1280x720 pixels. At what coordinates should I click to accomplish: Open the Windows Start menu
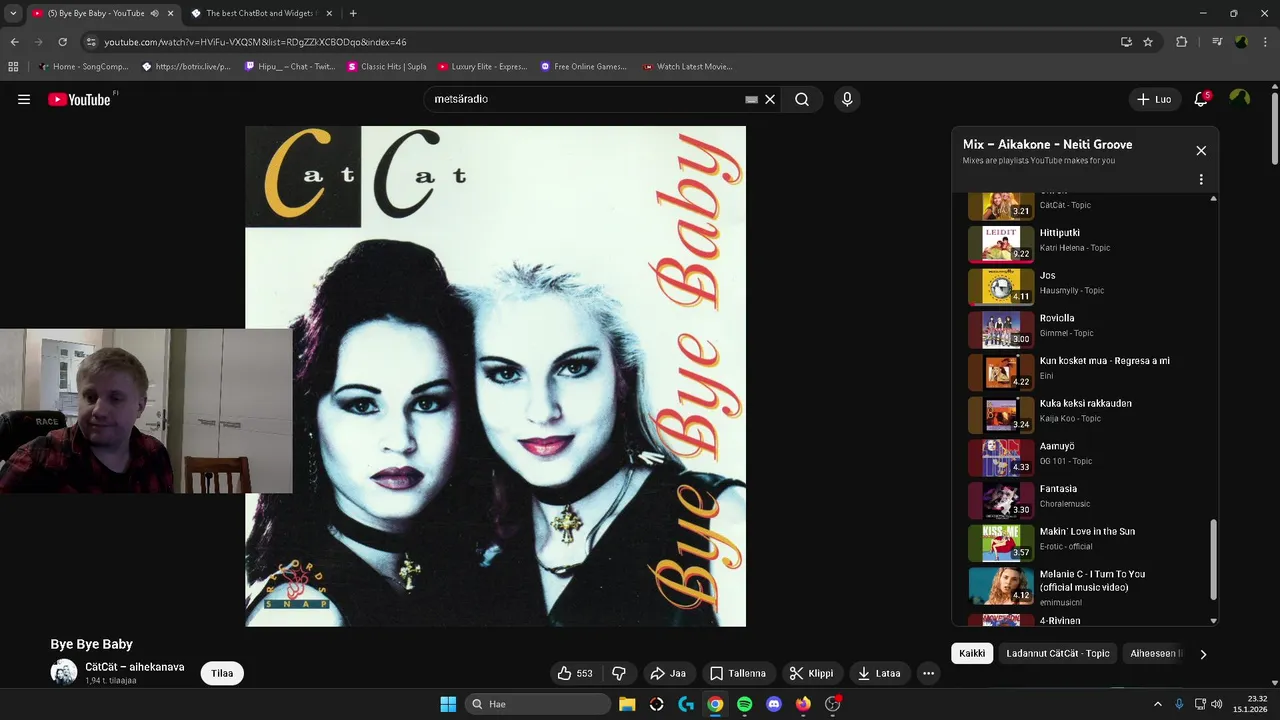point(448,704)
